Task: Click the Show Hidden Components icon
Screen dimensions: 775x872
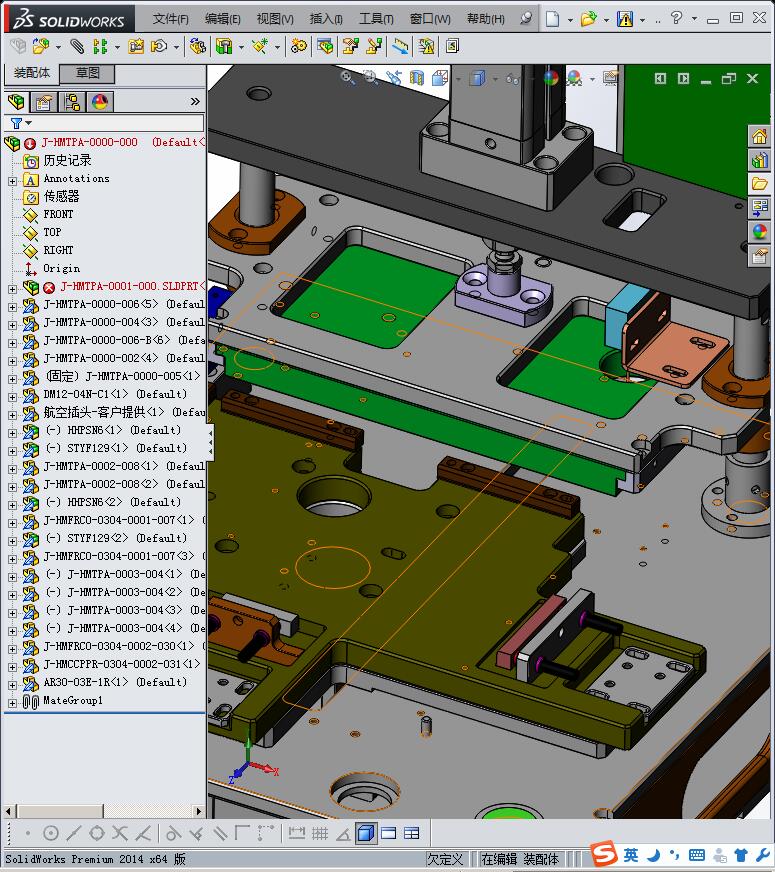Action: coord(197,46)
